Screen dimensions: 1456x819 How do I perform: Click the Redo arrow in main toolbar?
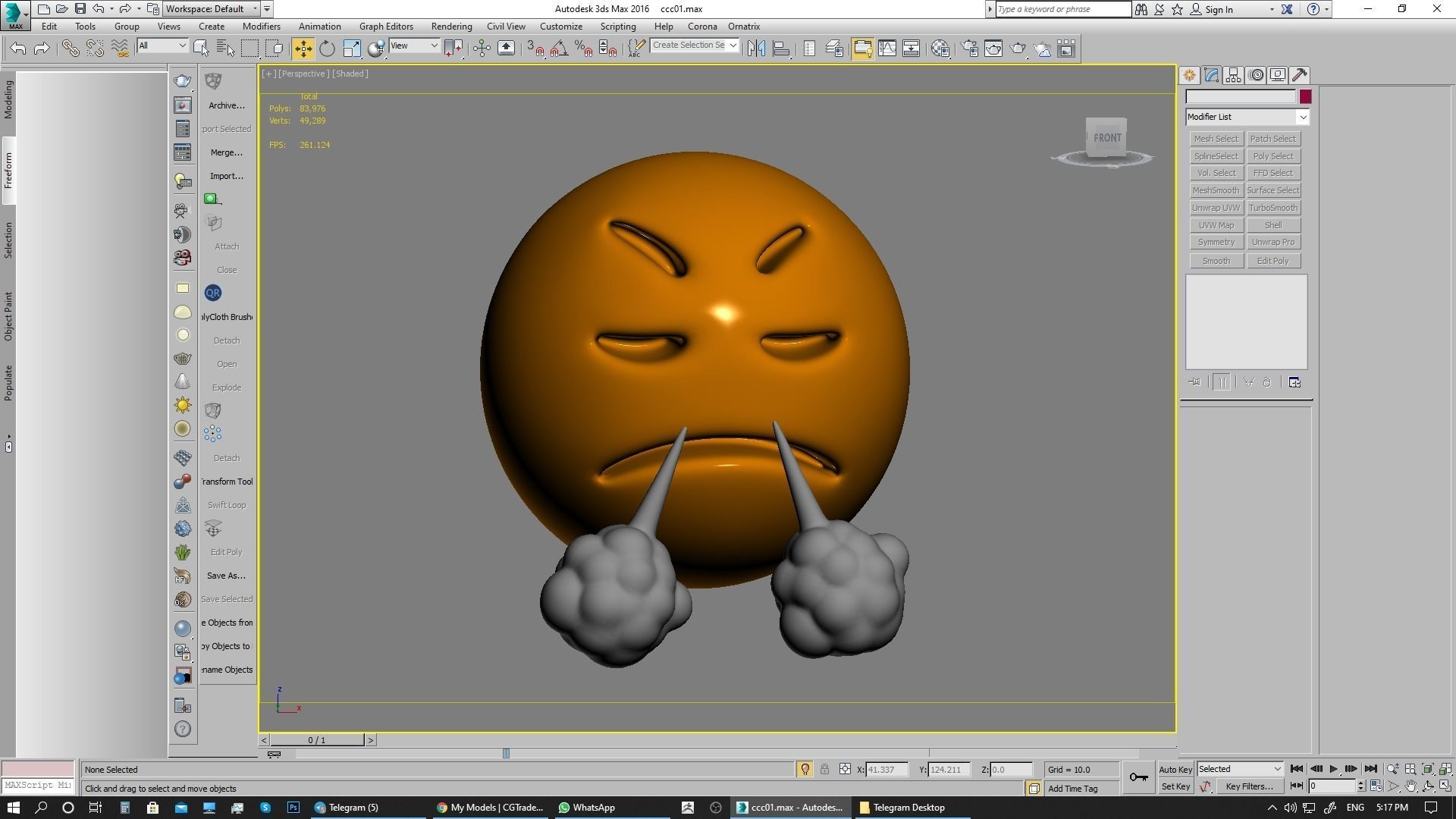[x=42, y=49]
